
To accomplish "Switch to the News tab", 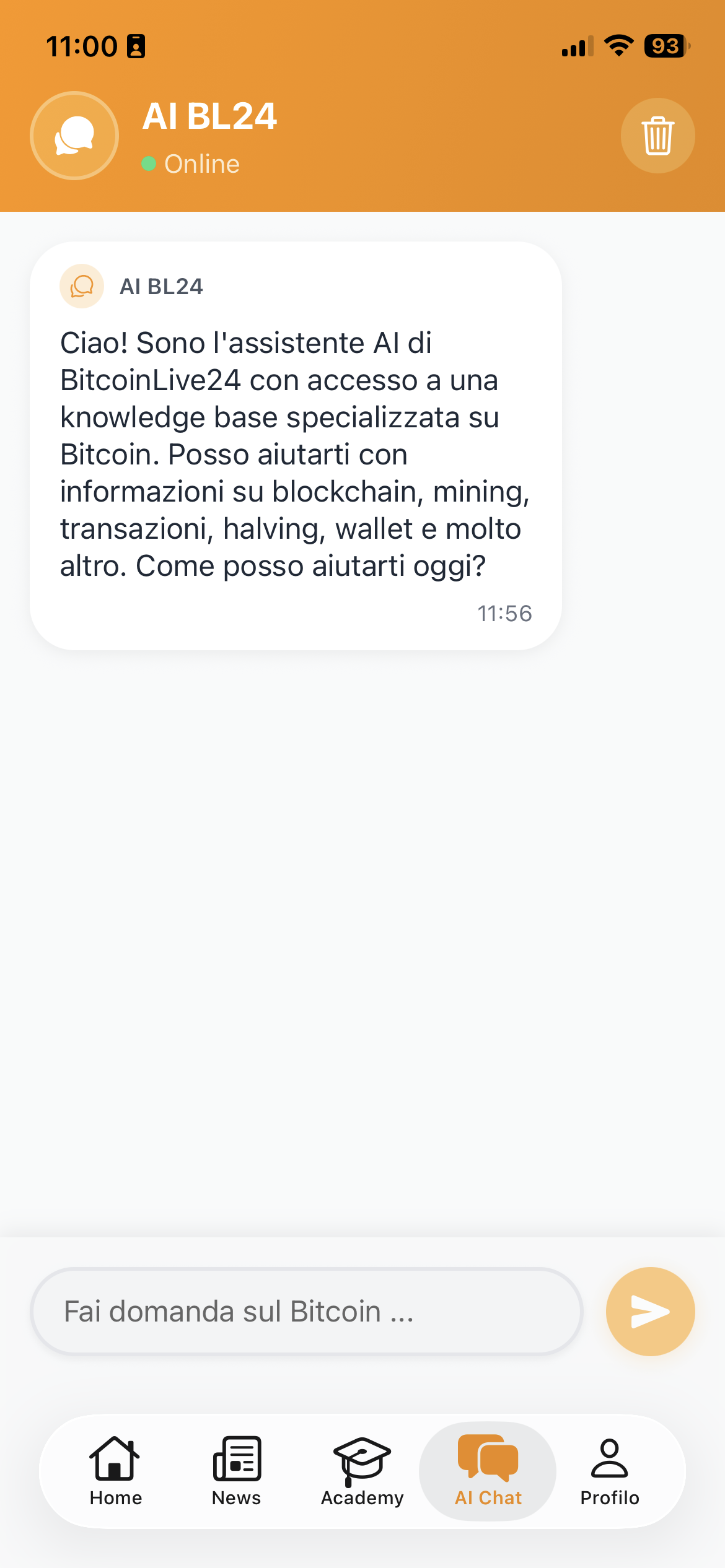I will pos(237,1471).
